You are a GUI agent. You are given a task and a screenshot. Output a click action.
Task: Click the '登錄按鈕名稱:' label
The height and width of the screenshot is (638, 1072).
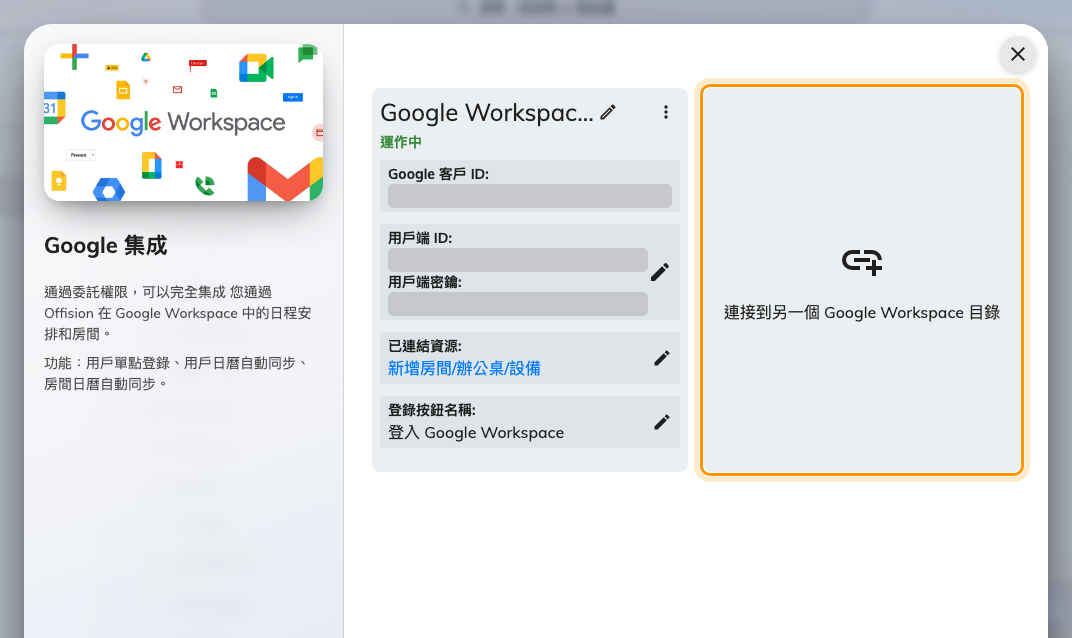point(431,410)
